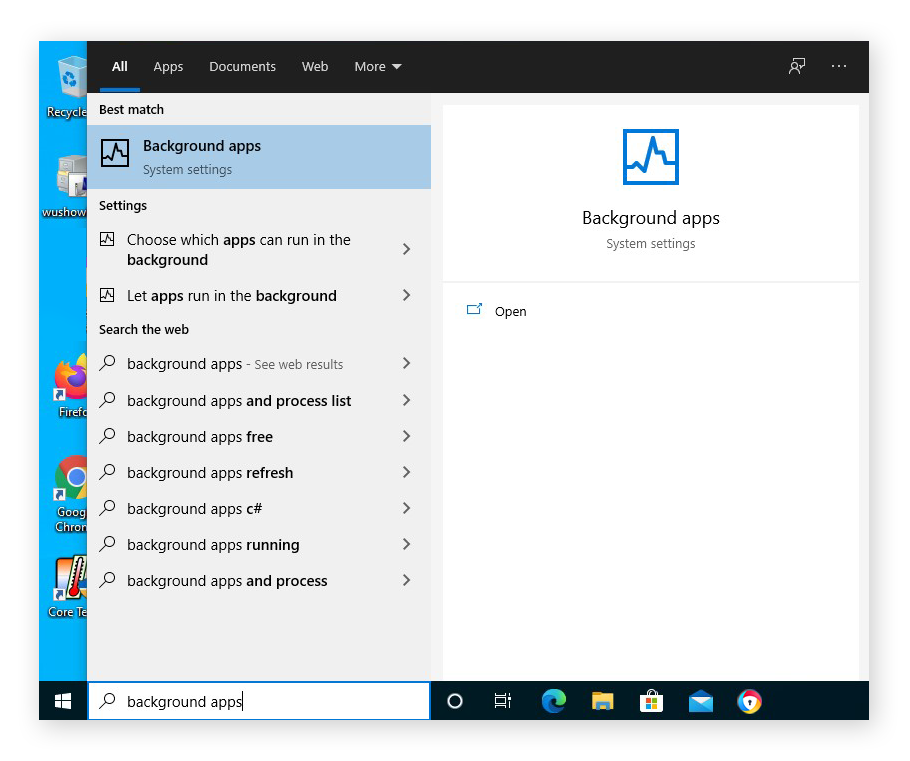Viewport: 910px width, 761px height.
Task: Select 'background apps and process list' suggestion
Action: click(x=259, y=401)
